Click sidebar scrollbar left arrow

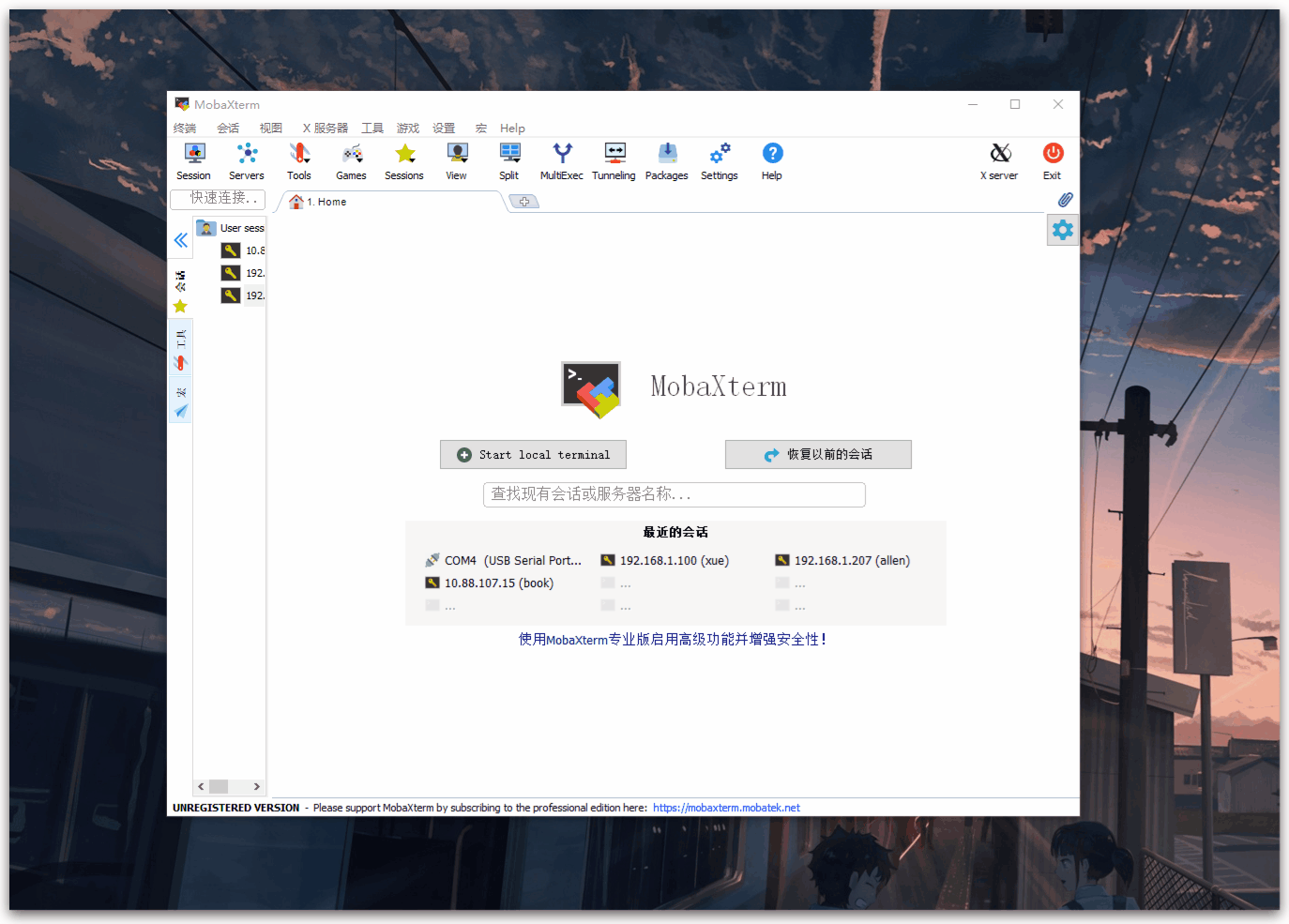pos(201,787)
